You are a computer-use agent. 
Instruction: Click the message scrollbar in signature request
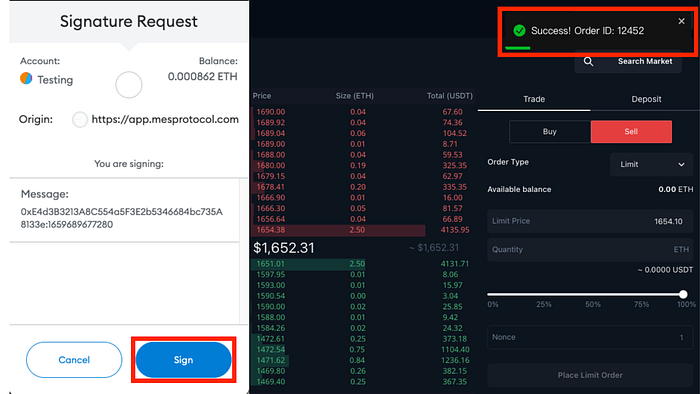coord(244,251)
